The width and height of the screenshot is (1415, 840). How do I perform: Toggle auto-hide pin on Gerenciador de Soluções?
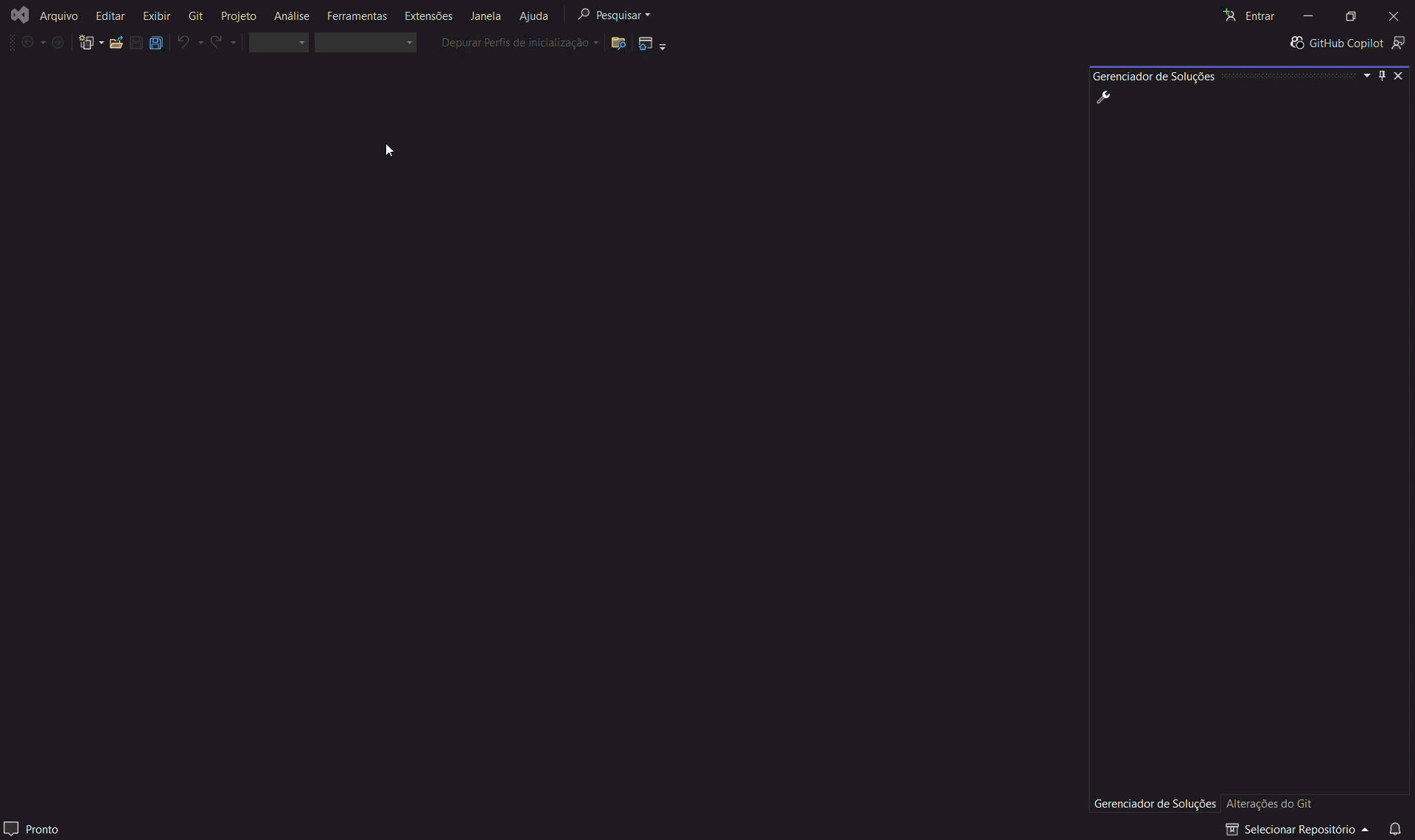(x=1383, y=76)
